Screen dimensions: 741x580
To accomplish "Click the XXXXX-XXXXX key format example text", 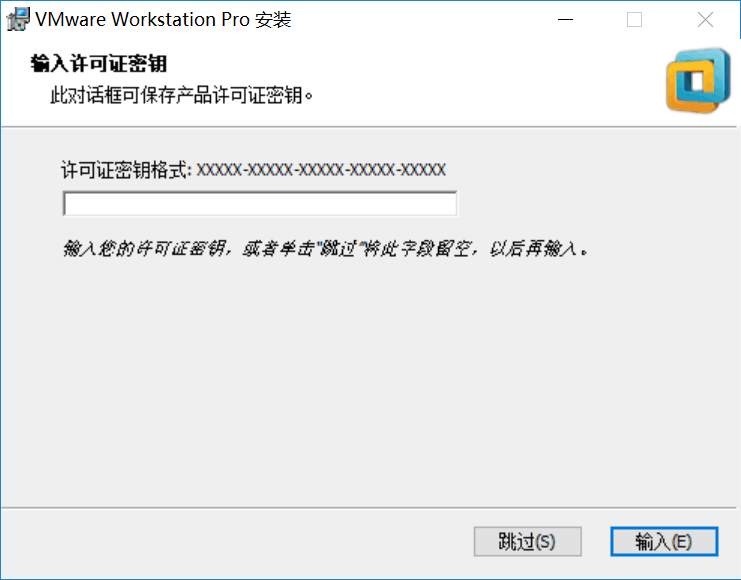I will point(321,170).
